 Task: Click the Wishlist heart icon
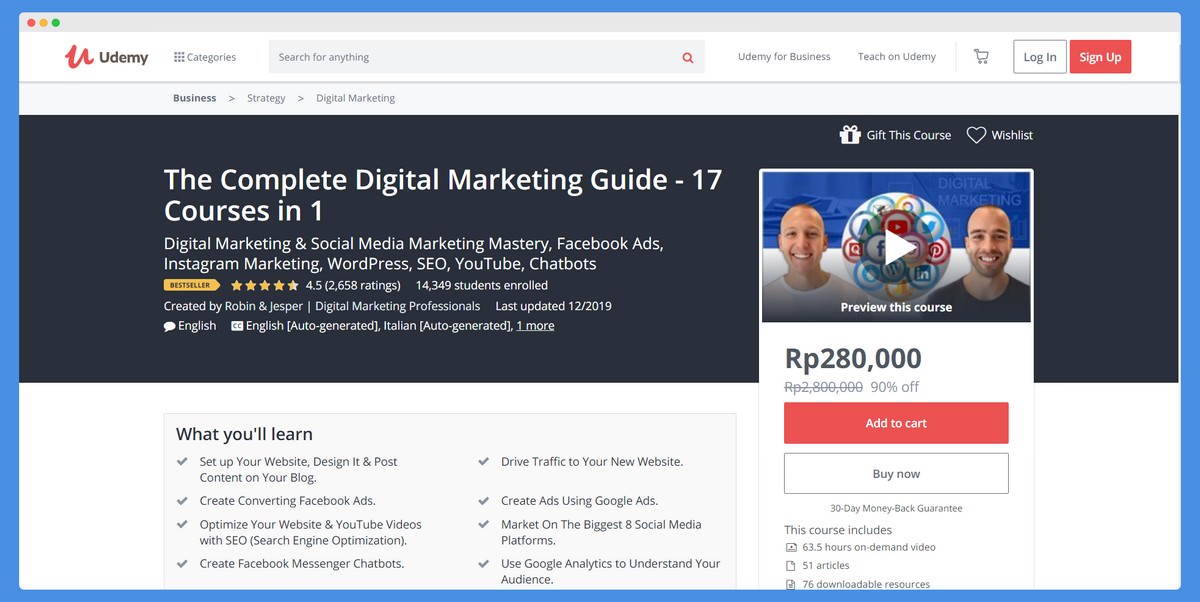(x=976, y=135)
